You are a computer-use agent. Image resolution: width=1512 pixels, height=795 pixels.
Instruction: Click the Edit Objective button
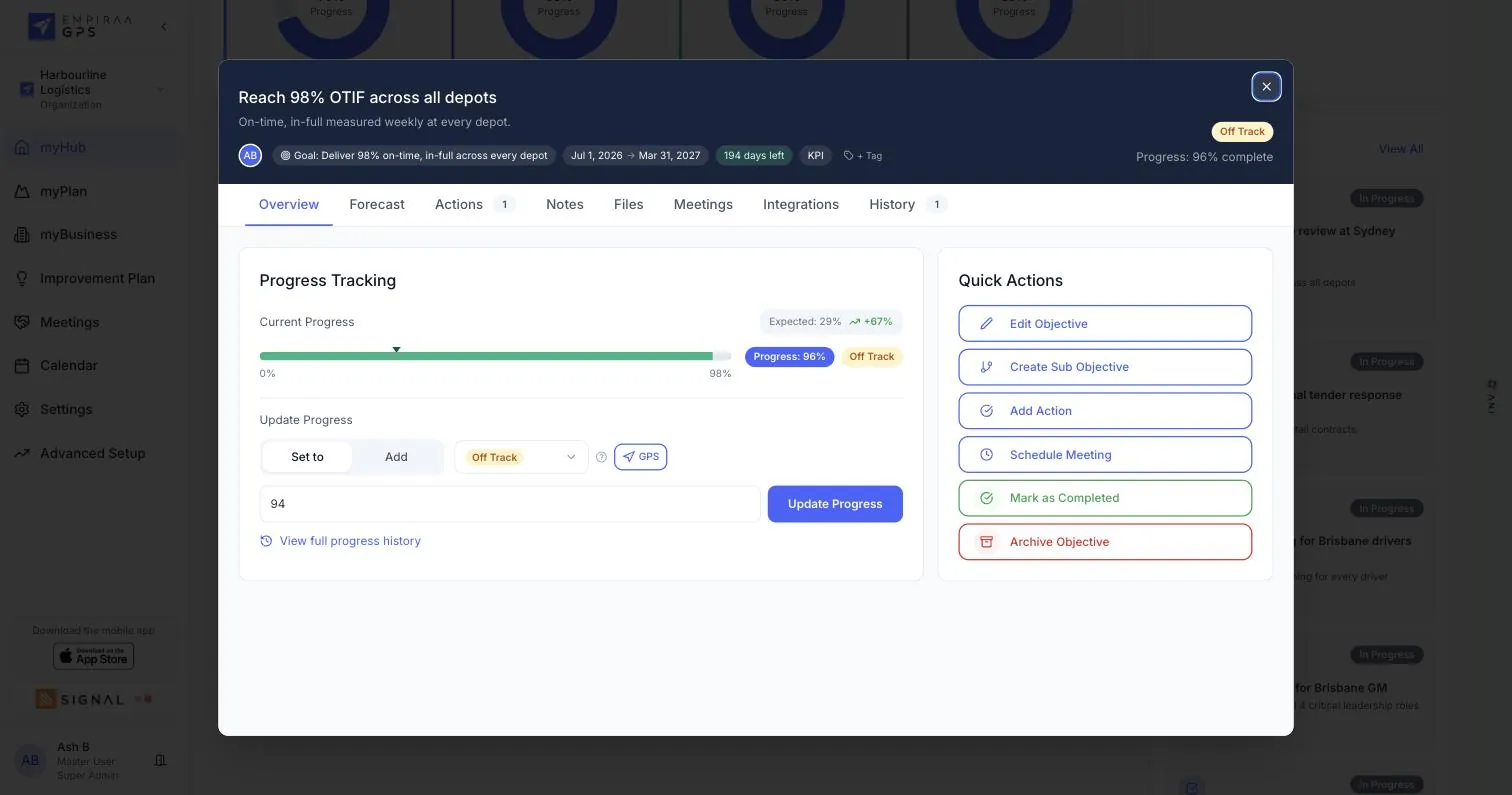coord(1105,324)
